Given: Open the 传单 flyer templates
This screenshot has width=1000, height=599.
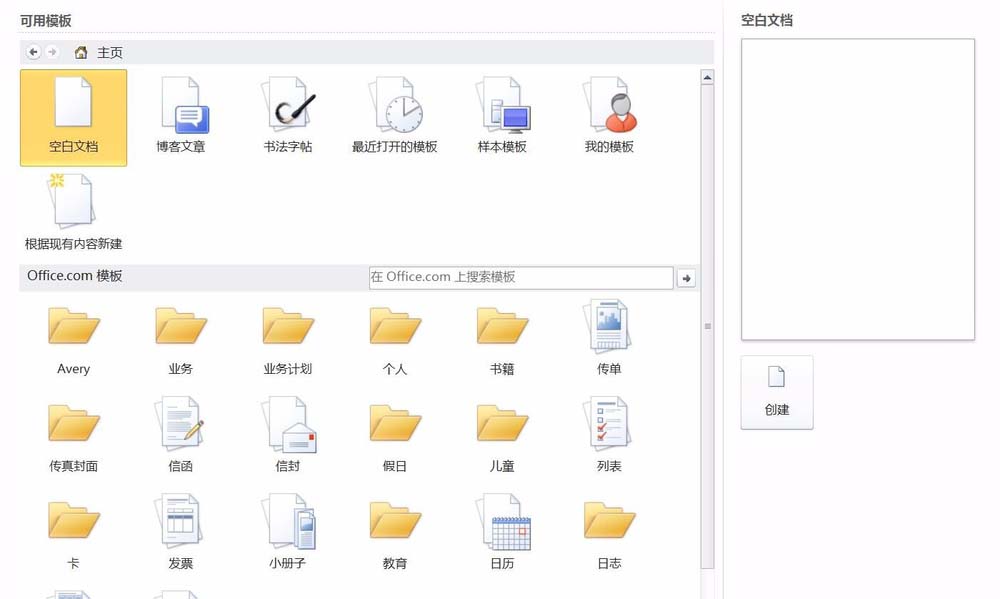Looking at the screenshot, I should 609,338.
